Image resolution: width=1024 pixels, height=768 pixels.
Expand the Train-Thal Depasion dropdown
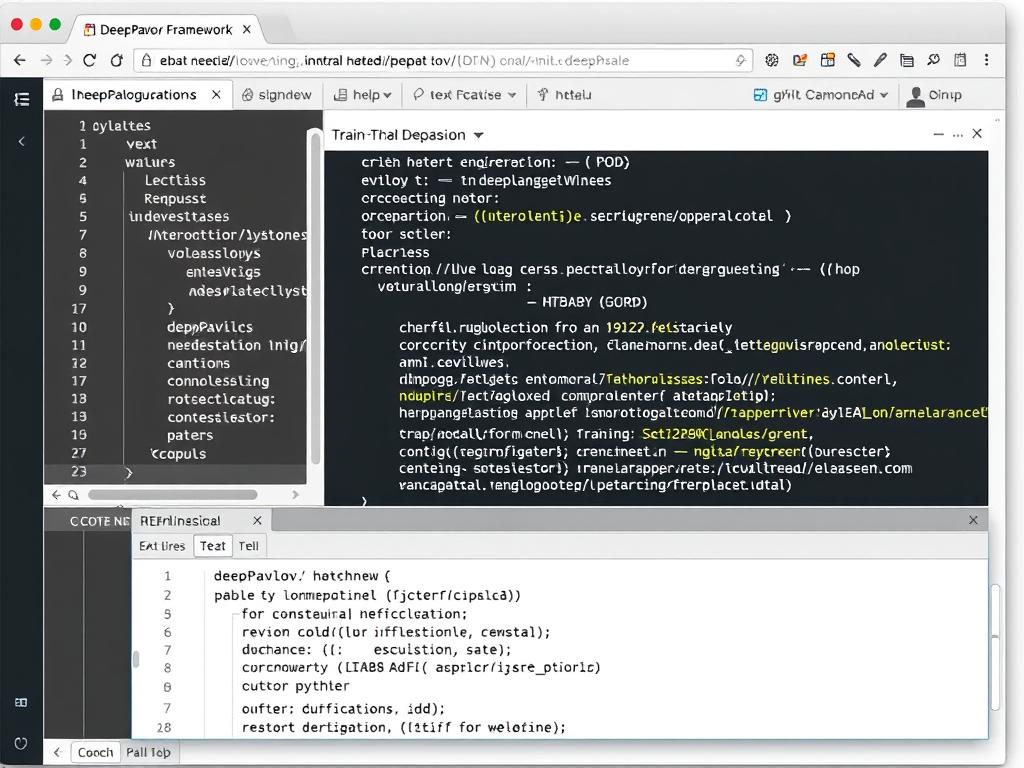(x=479, y=135)
